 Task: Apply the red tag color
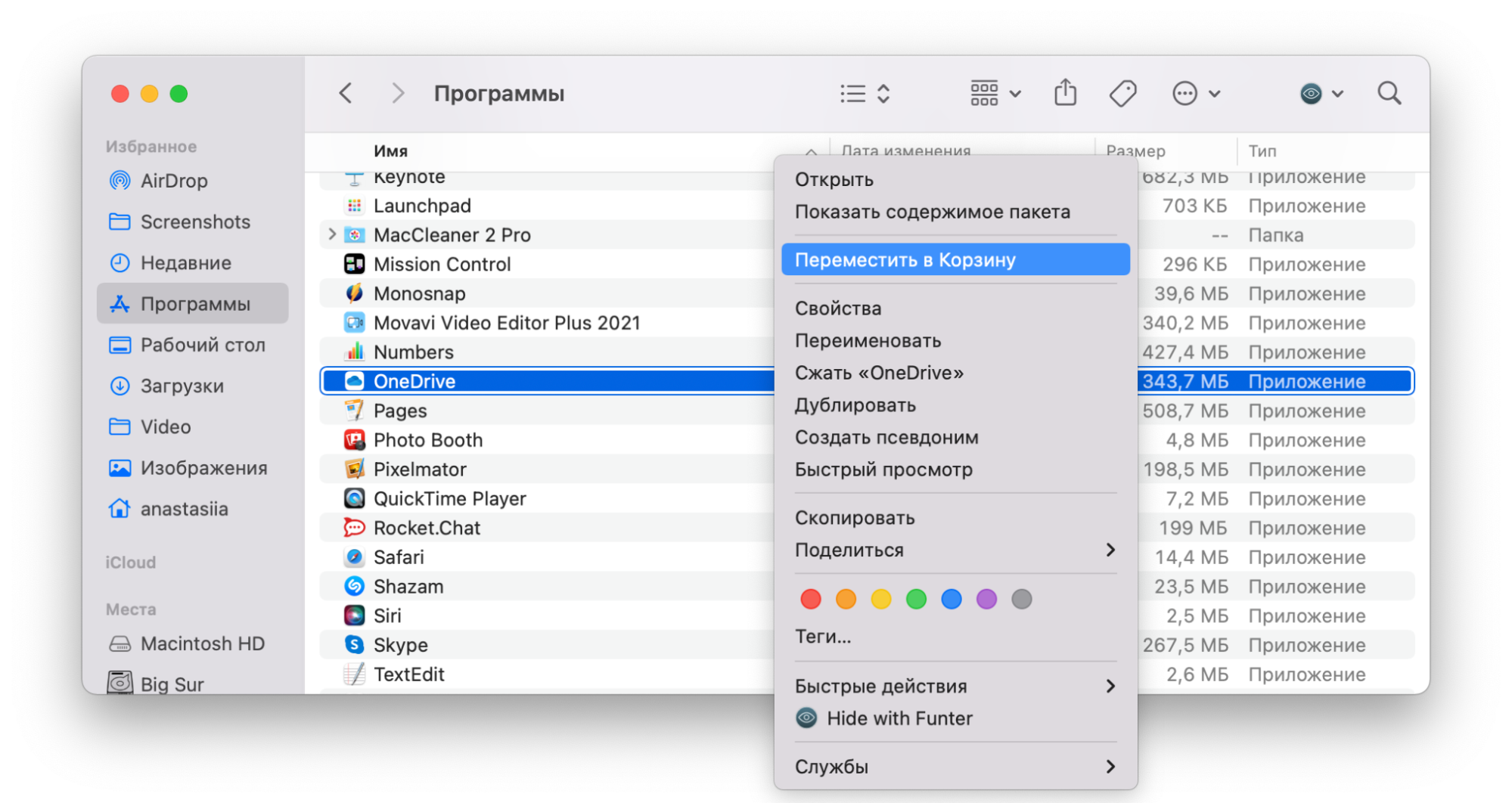810,600
